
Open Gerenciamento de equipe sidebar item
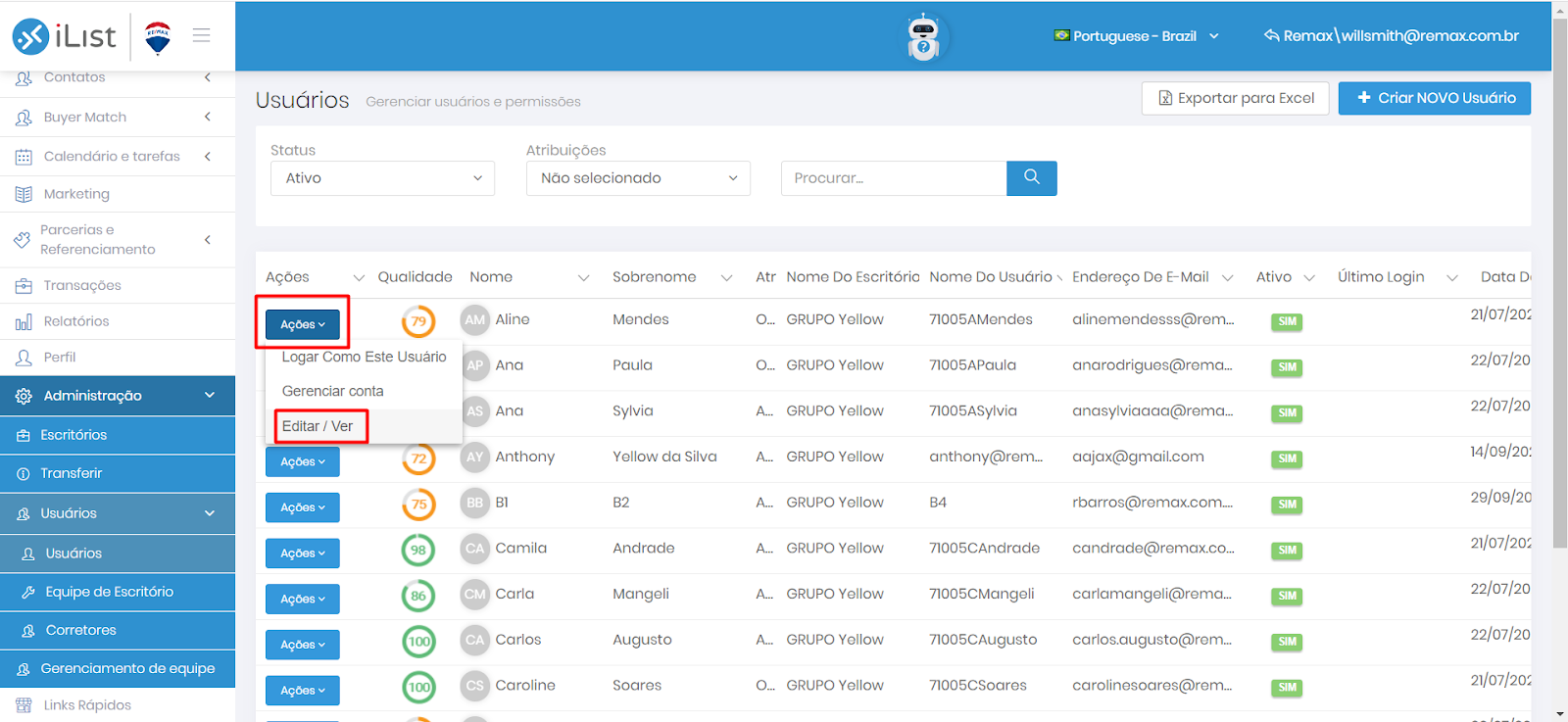(x=118, y=669)
